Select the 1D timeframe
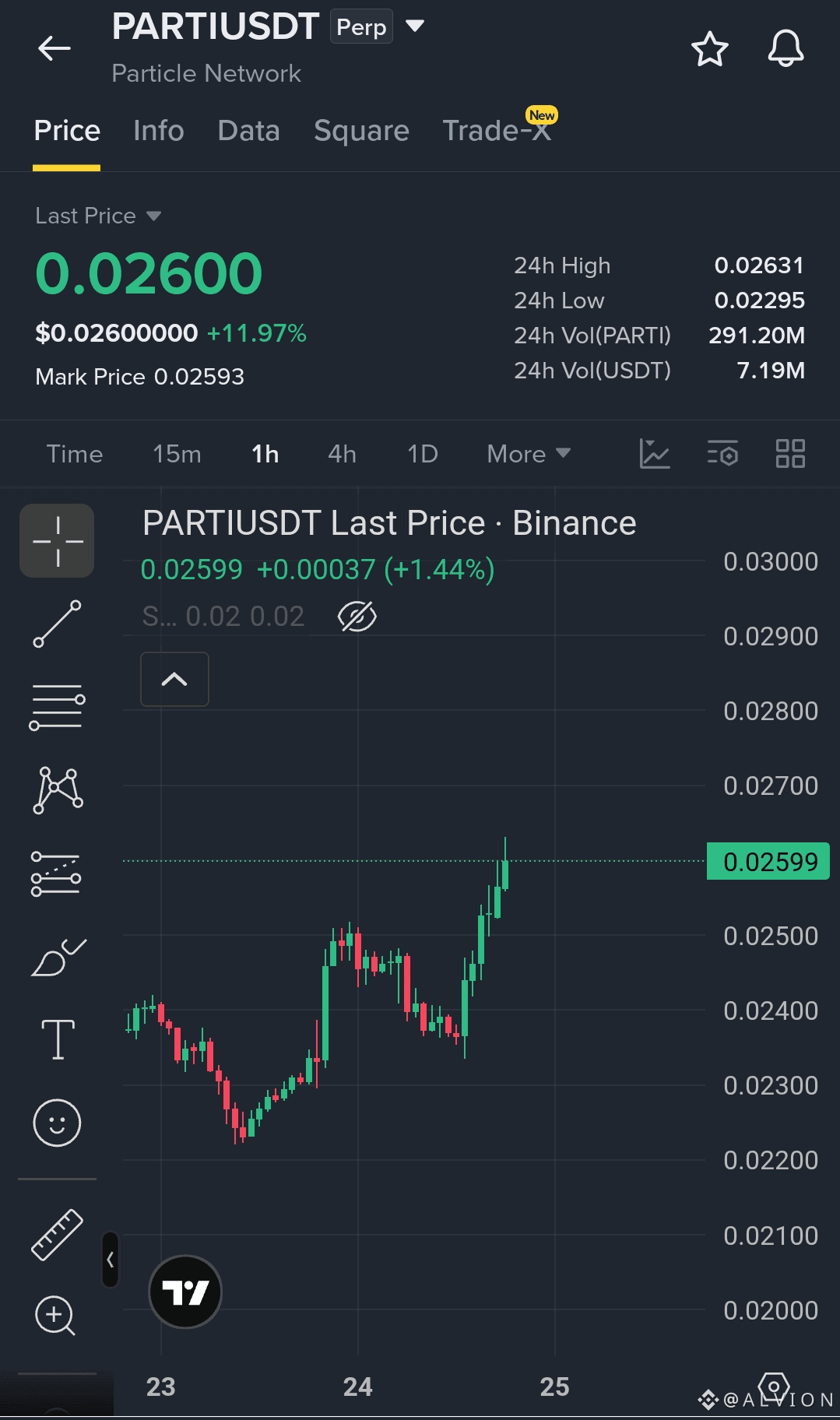The image size is (840, 1420). tap(423, 454)
